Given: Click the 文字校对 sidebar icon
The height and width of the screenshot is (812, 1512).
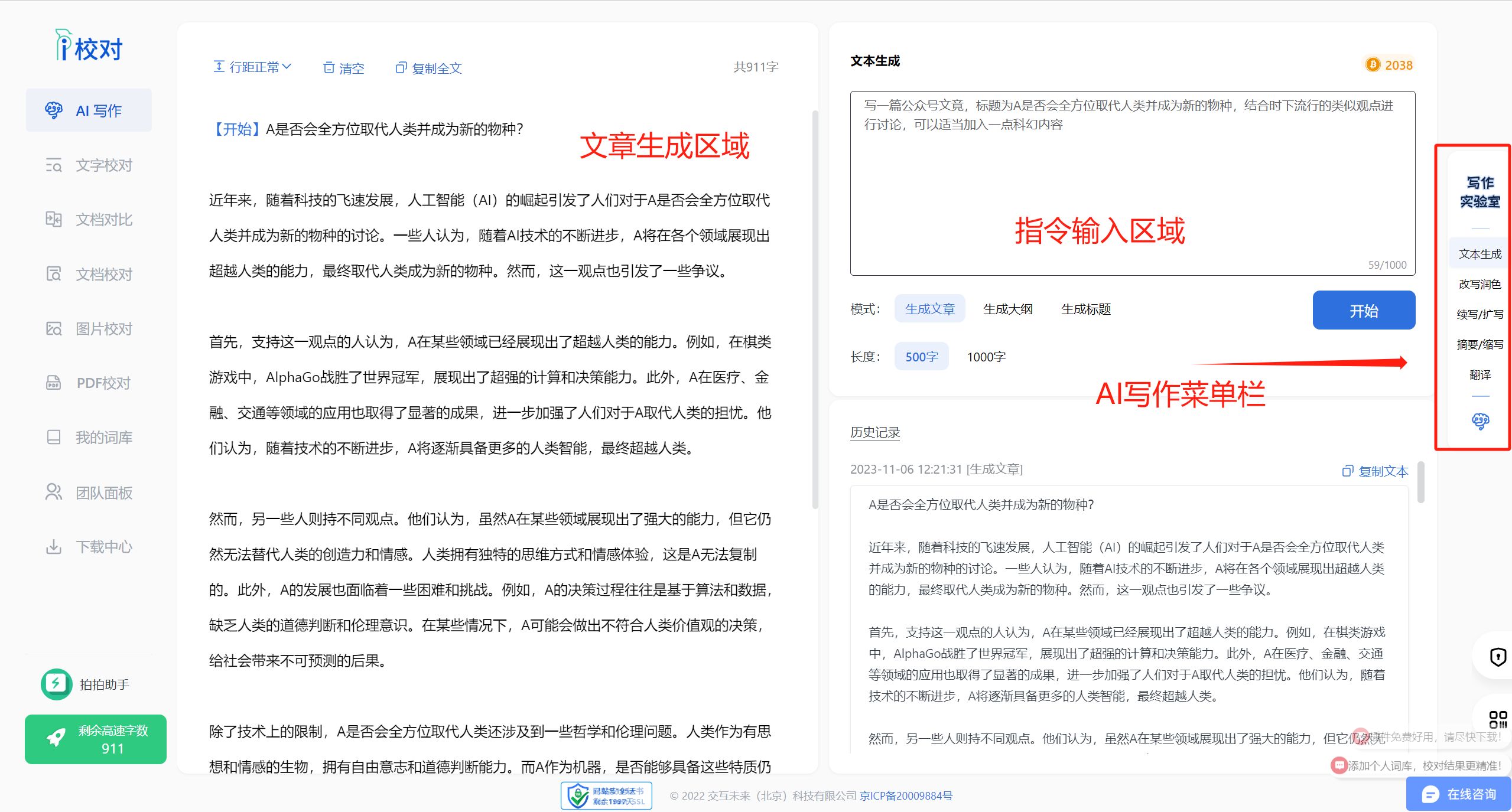Looking at the screenshot, I should (54, 165).
